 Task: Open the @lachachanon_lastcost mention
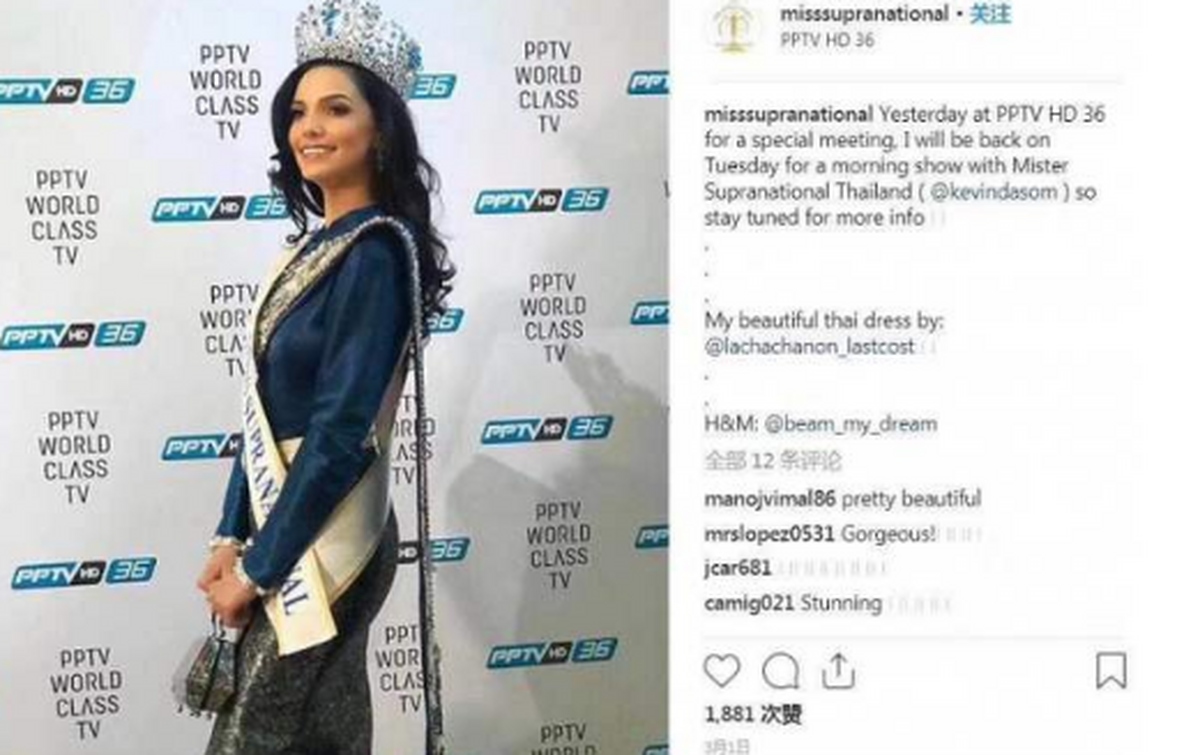[810, 347]
